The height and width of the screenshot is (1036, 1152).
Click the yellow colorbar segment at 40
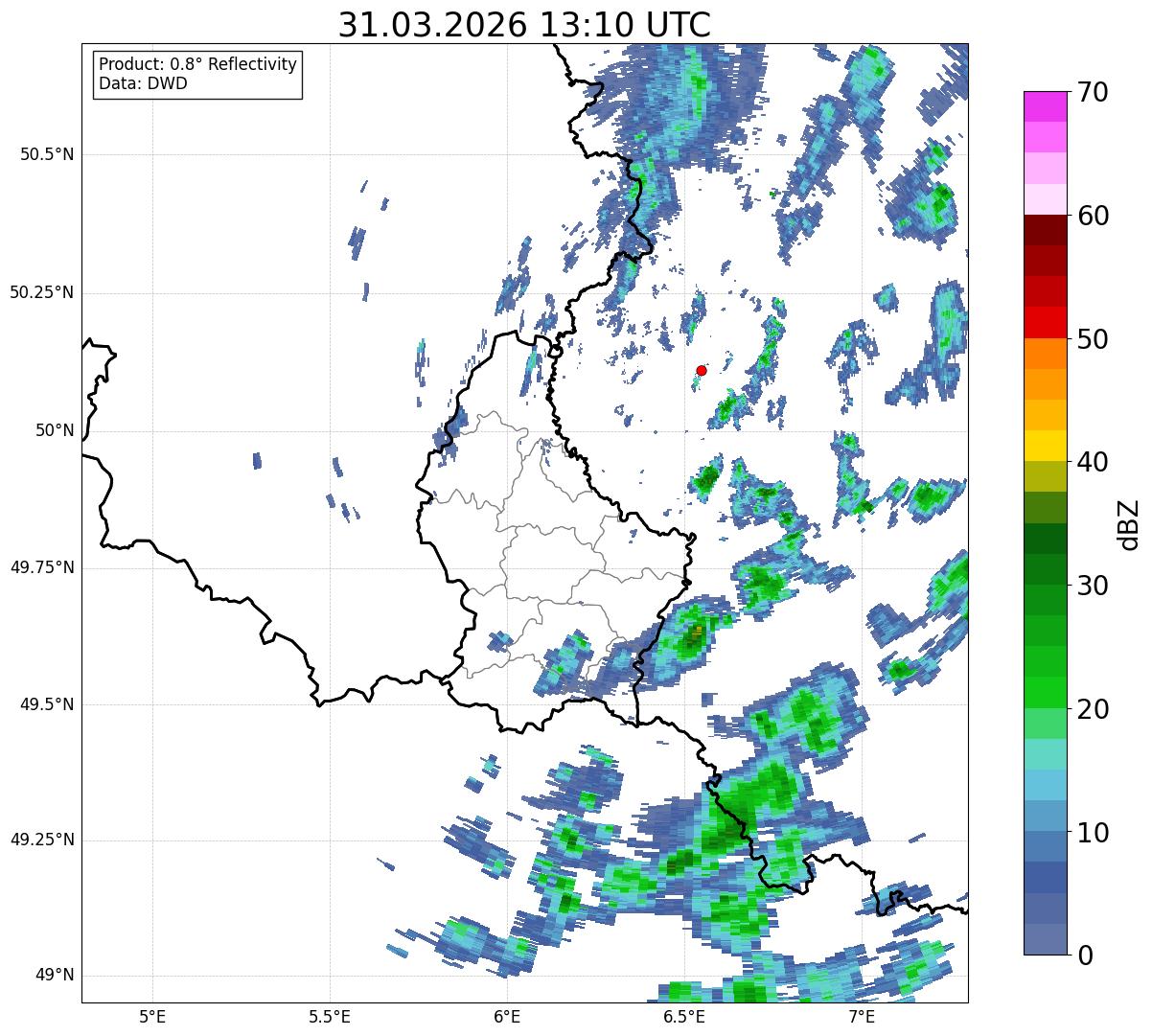[1045, 446]
